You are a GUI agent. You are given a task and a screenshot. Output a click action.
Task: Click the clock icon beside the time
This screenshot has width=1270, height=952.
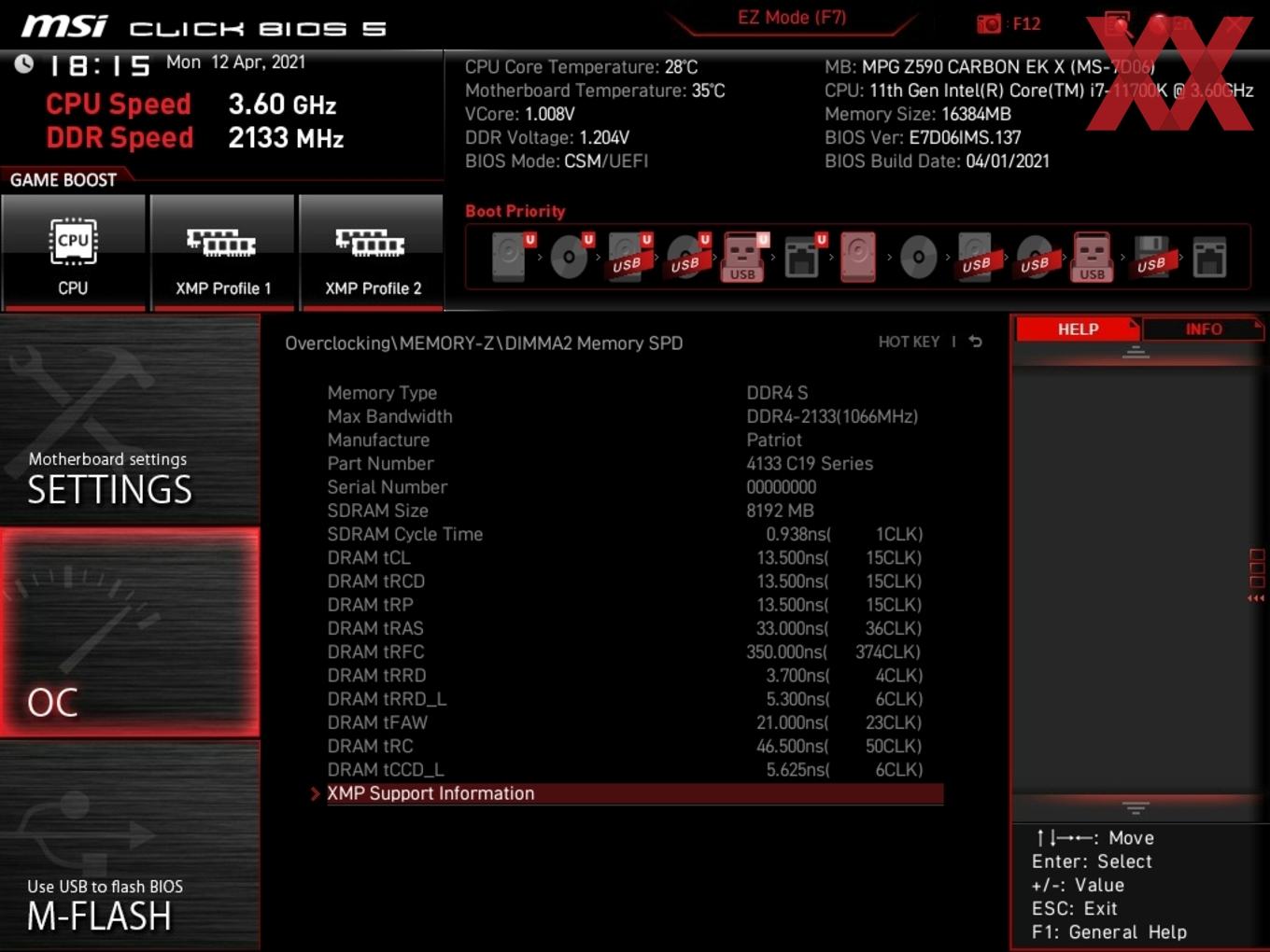pyautogui.click(x=23, y=63)
